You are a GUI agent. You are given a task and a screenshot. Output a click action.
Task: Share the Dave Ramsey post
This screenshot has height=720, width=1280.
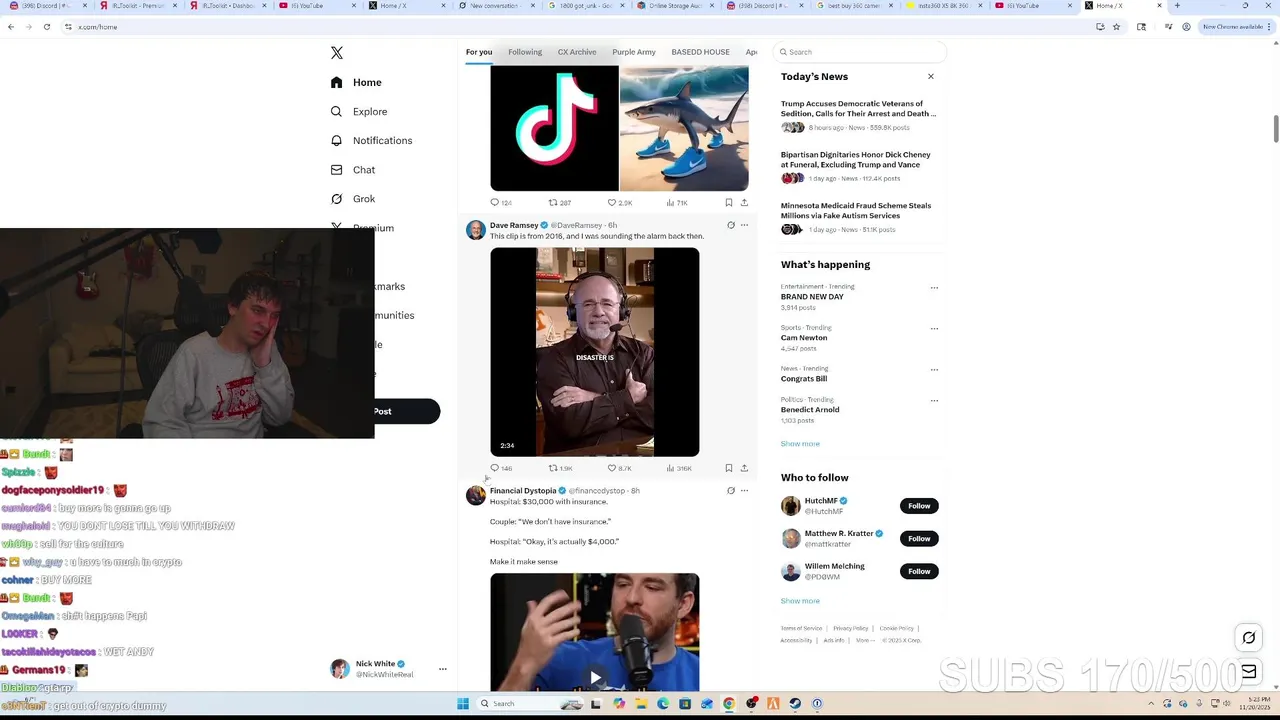coord(744,468)
